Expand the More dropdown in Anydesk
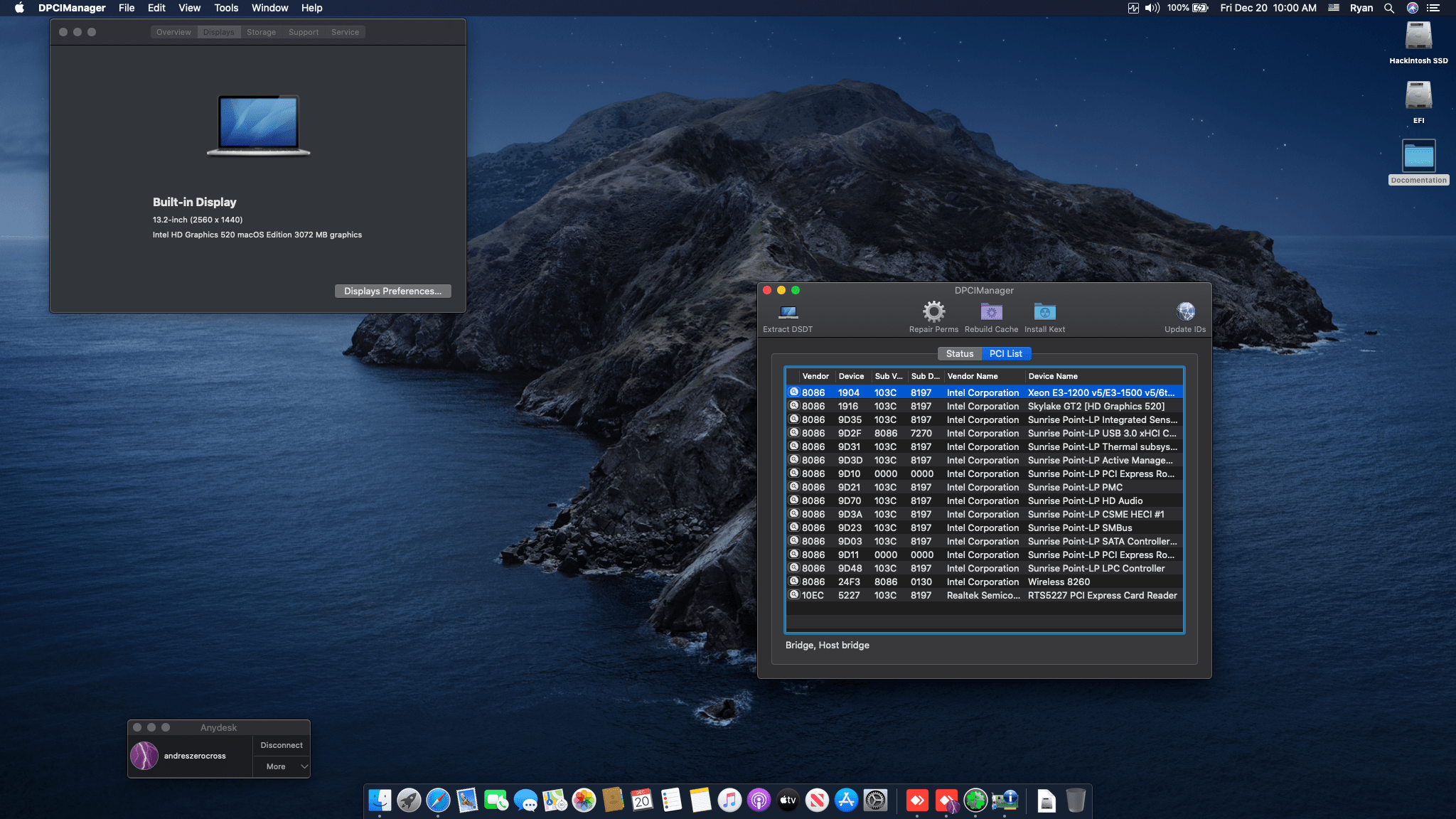The width and height of the screenshot is (1456, 819). coord(282,766)
